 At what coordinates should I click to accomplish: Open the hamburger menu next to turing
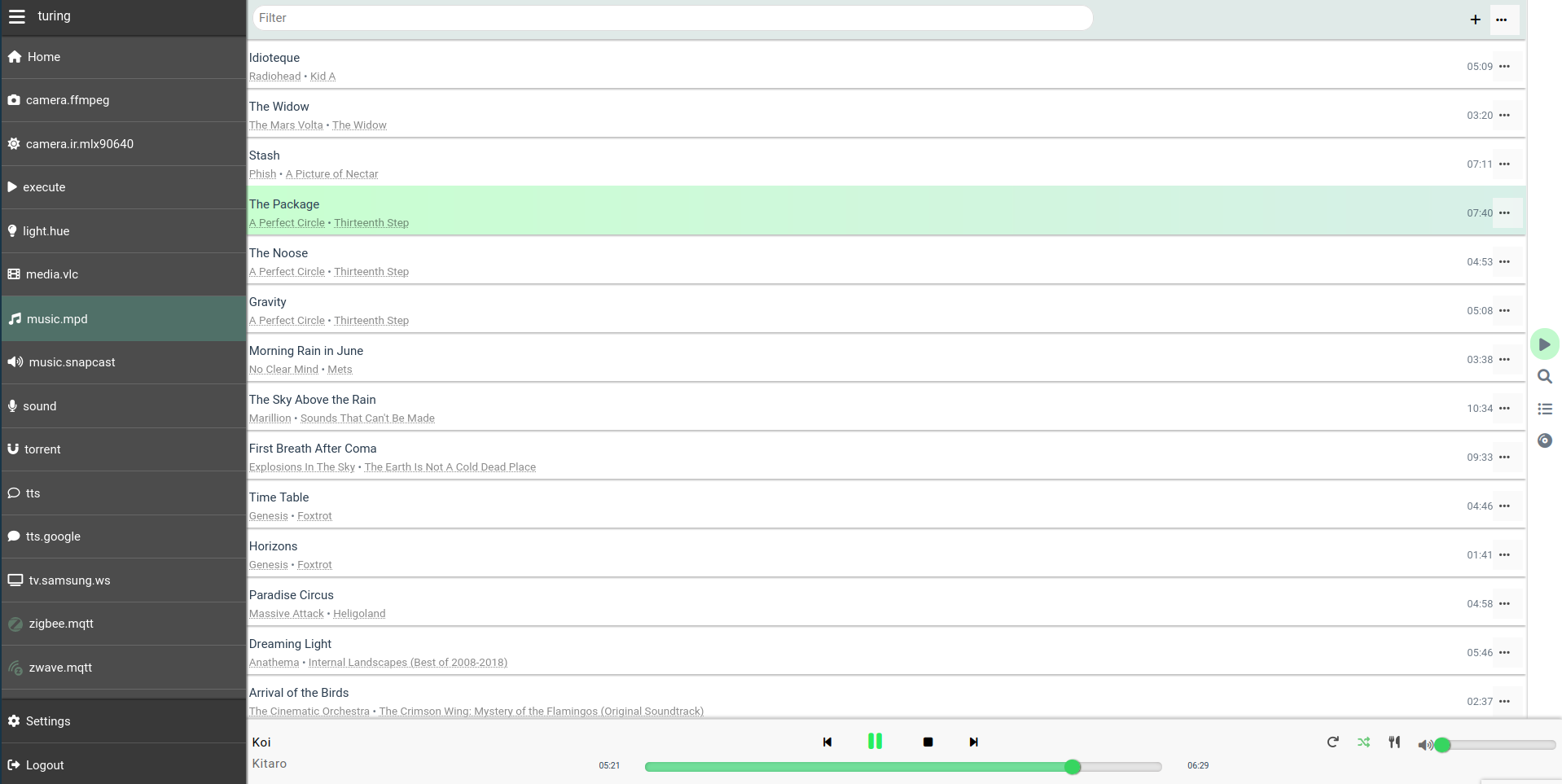point(16,15)
